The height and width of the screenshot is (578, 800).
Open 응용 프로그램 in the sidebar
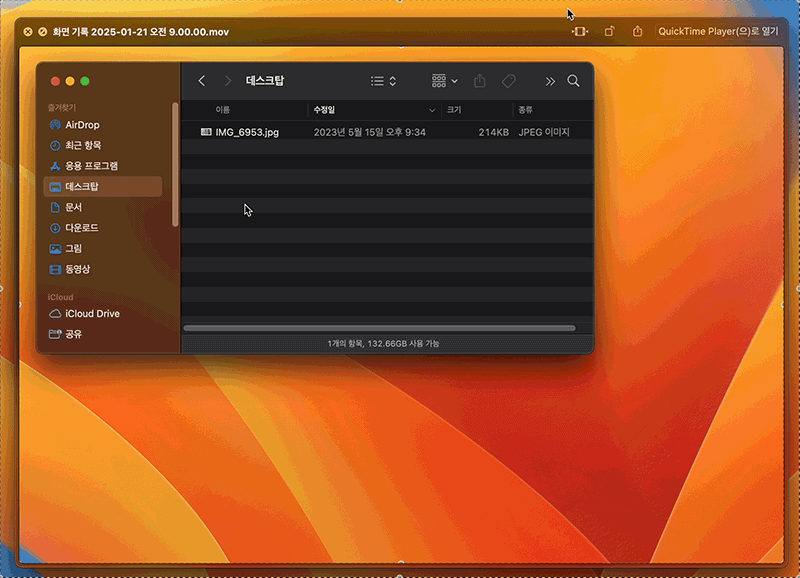click(103, 166)
